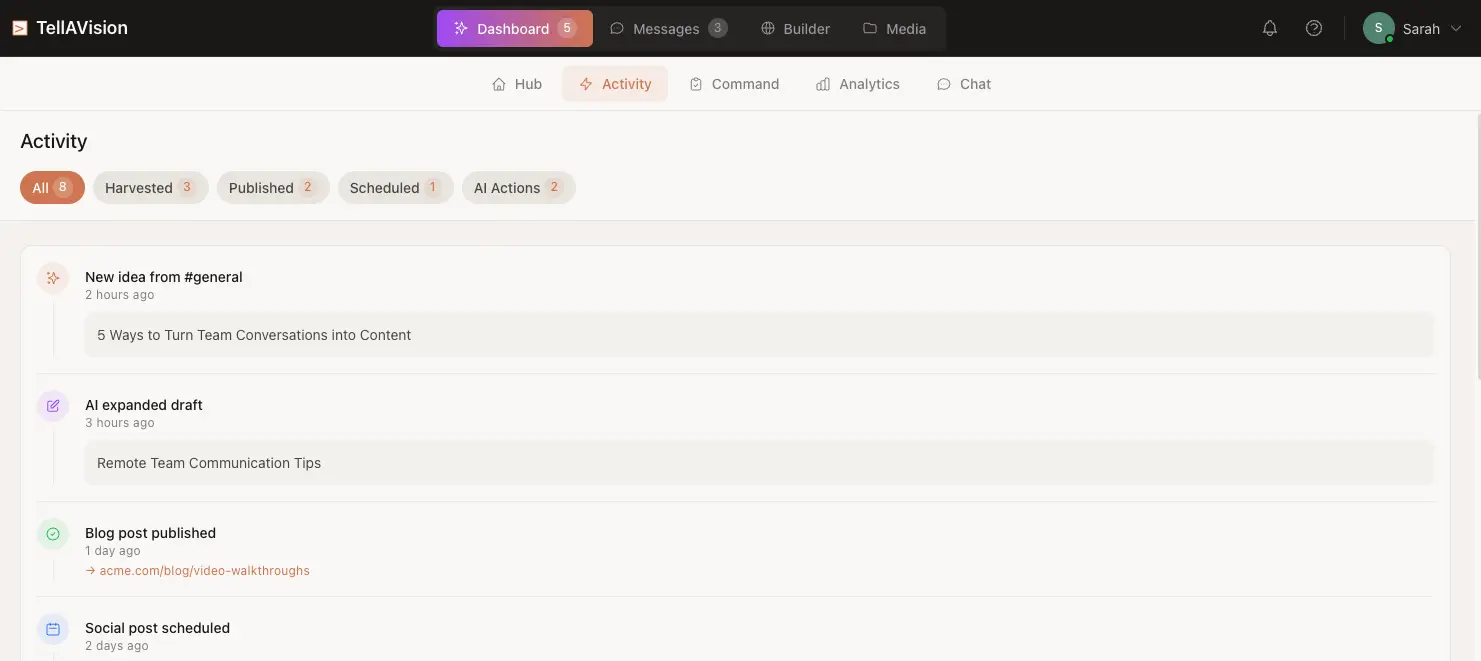Screen dimensions: 1481x661
Task: Select the pencil icon beside AI expanded draft
Action: (53, 405)
